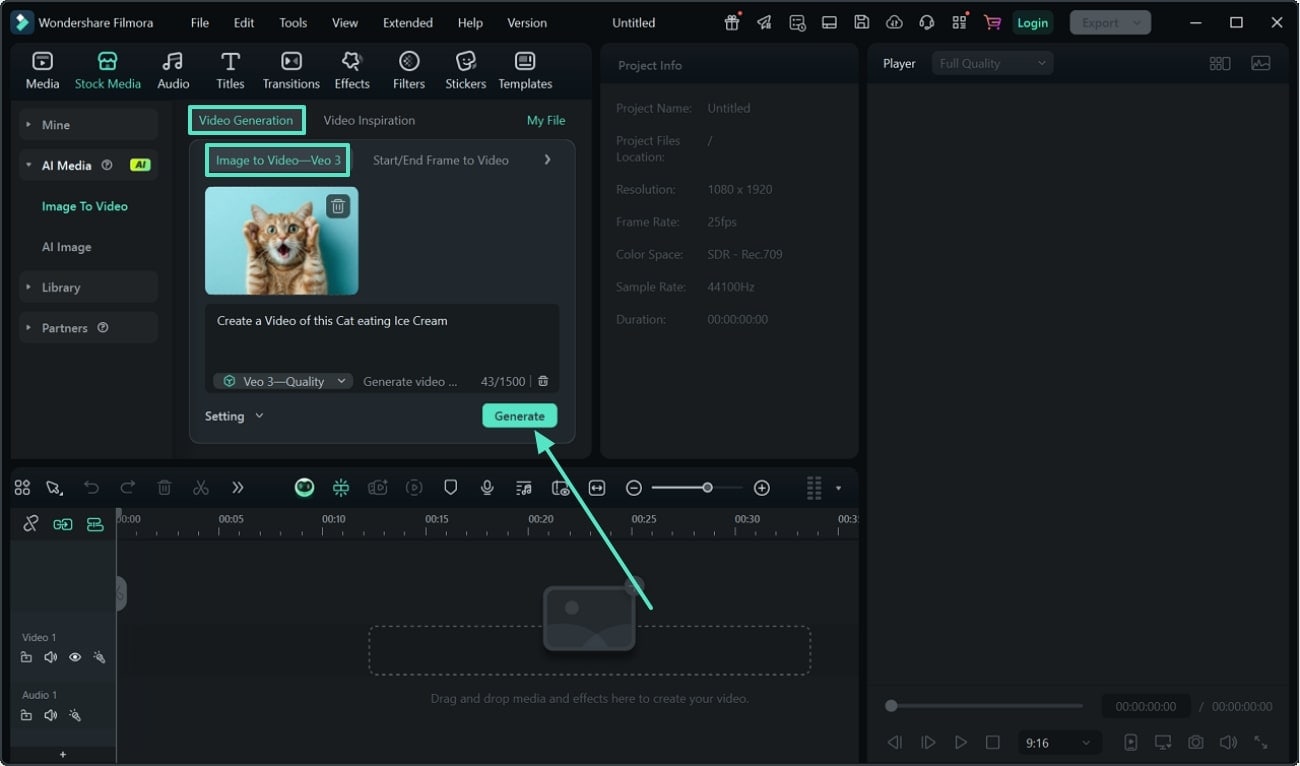
Task: Take a snapshot with camera icon
Action: pos(1195,743)
